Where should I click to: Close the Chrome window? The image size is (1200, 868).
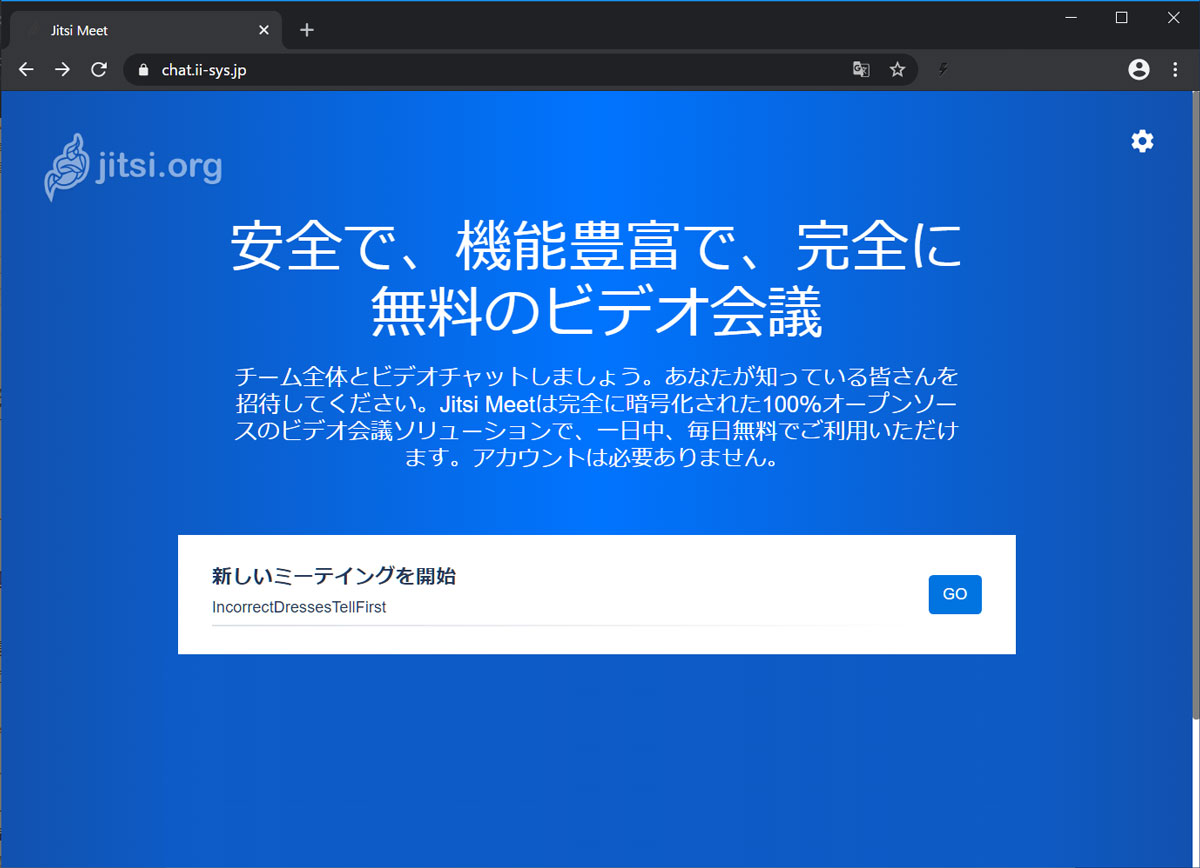(1173, 17)
